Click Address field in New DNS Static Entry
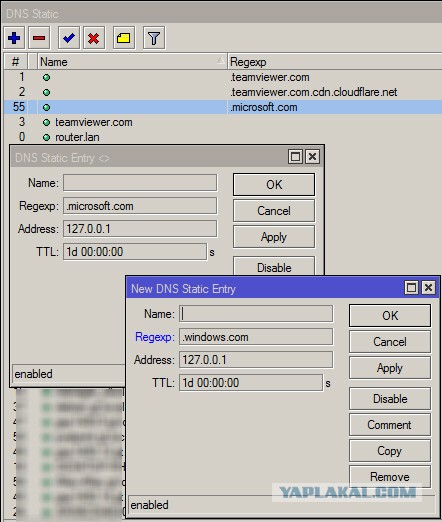Screen dimensions: 442x522 pyautogui.click(x=256, y=360)
